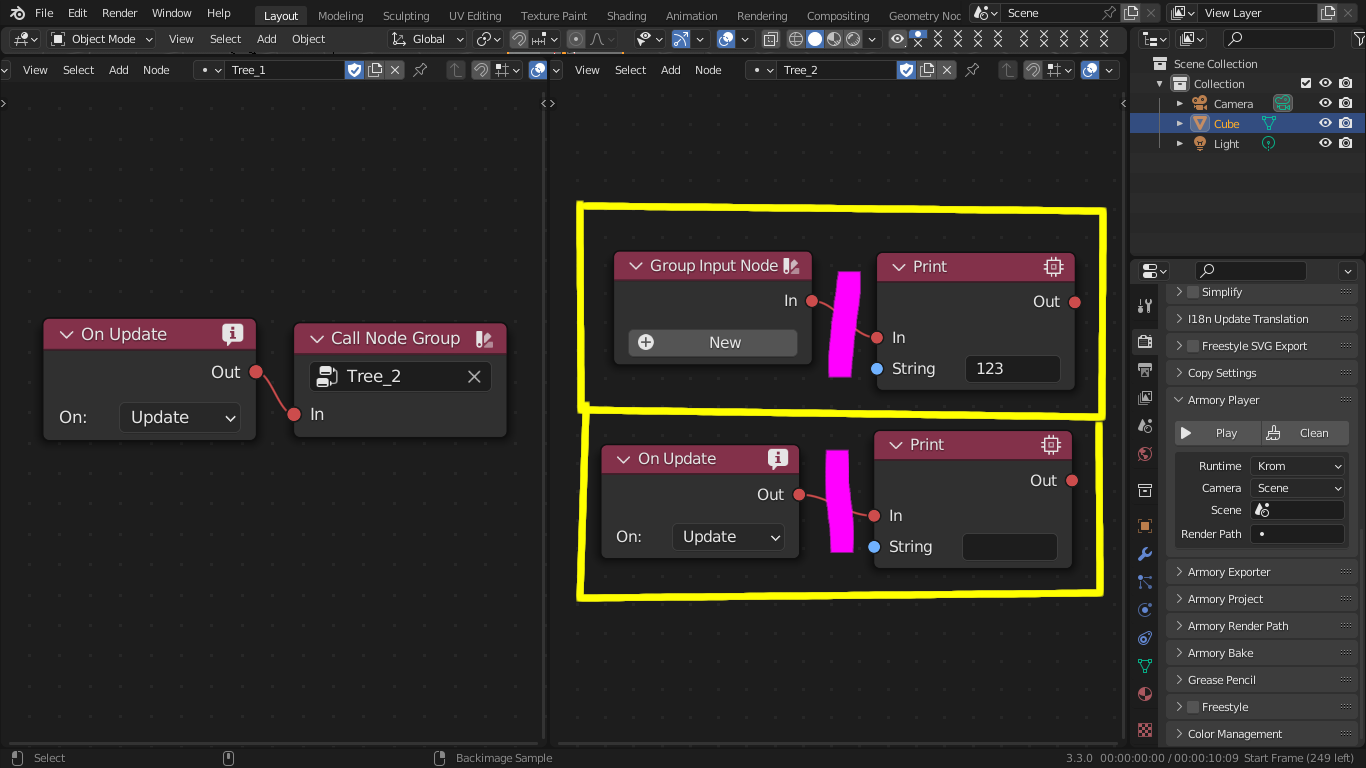Open the Render menu
This screenshot has width=1366, height=768.
pyautogui.click(x=119, y=13)
